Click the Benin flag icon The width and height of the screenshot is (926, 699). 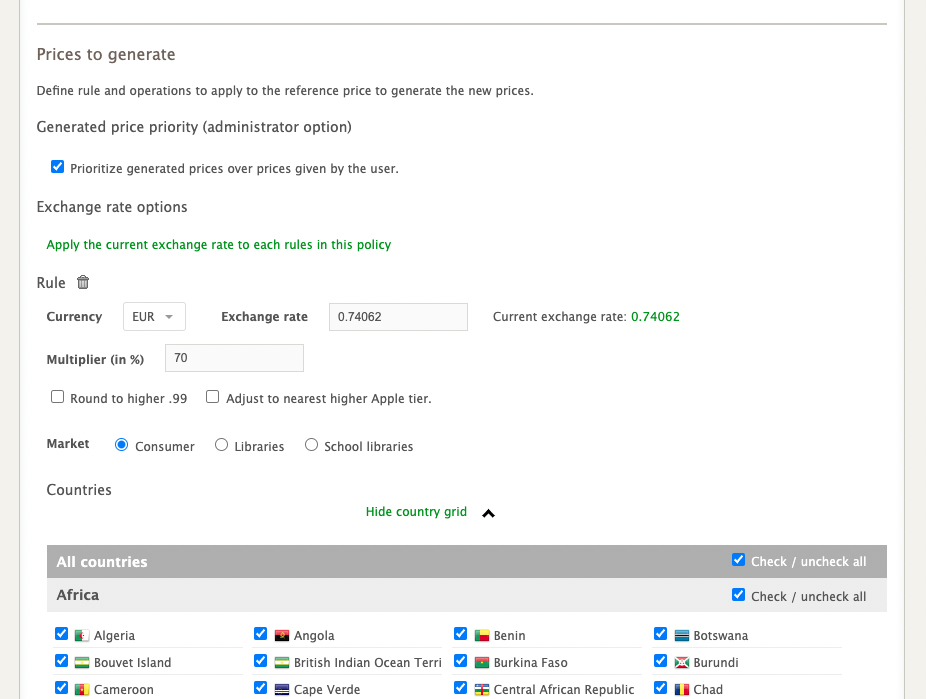[482, 636]
